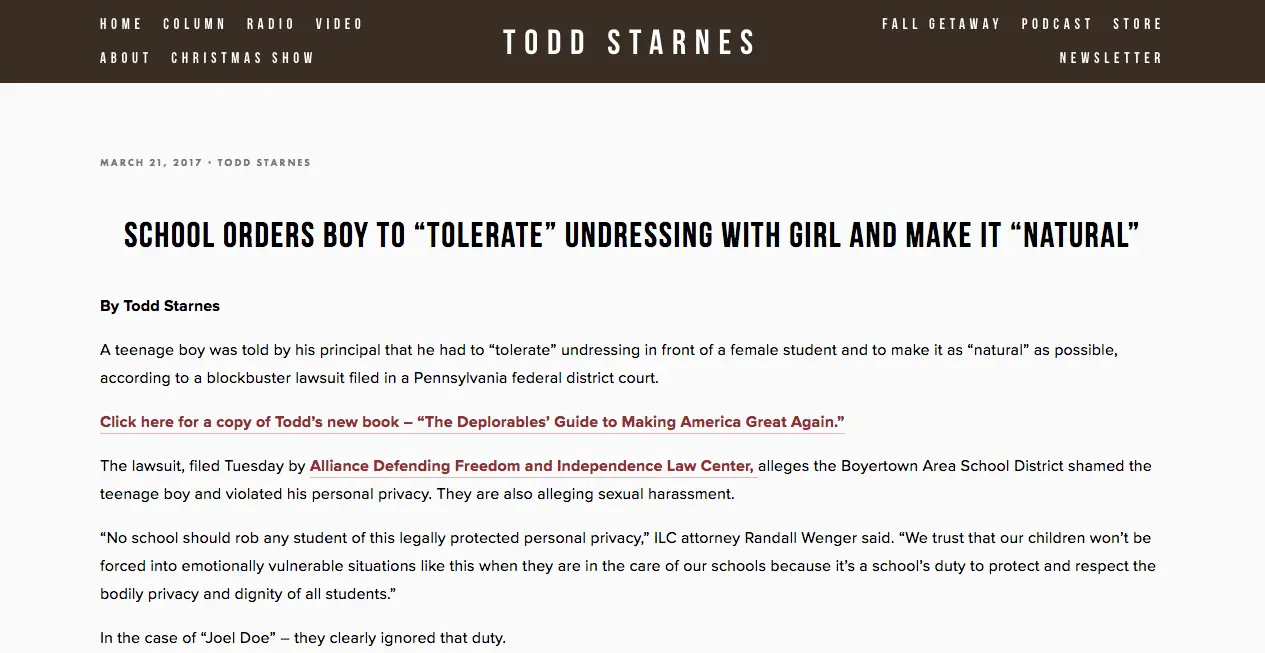
Task: Click the opening paragraph about the teenage boy
Action: [x=608, y=364]
